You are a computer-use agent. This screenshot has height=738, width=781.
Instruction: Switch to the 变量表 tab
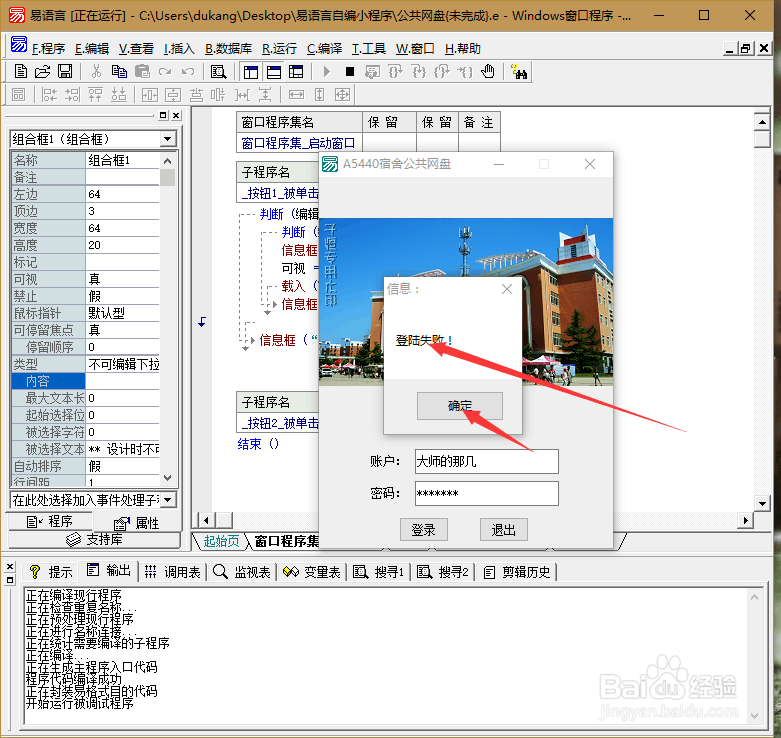tap(312, 572)
